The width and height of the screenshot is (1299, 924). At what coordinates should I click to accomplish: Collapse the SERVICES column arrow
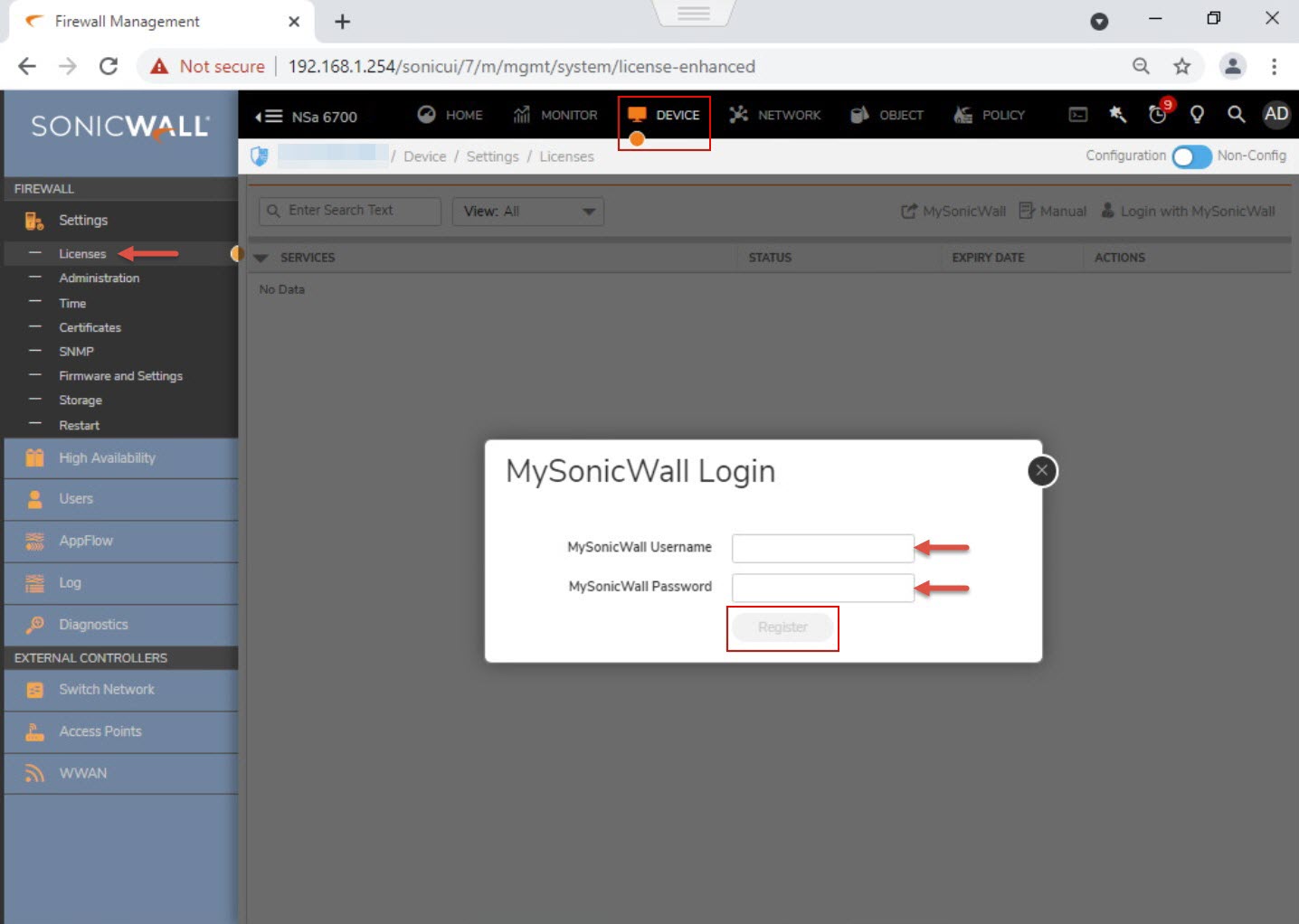[261, 258]
